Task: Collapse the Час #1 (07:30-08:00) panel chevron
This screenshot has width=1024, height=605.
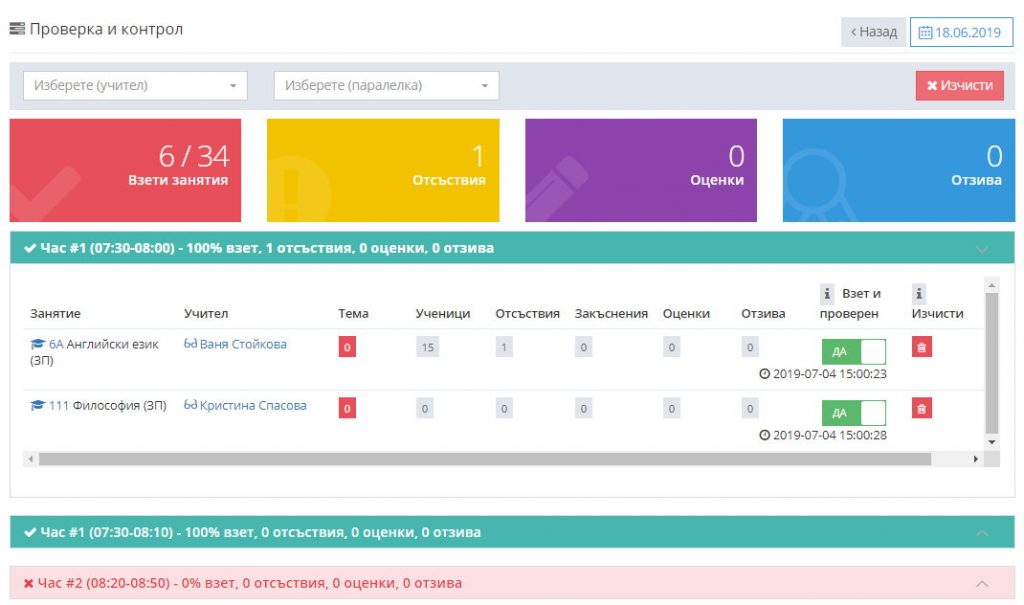Action: coord(982,250)
